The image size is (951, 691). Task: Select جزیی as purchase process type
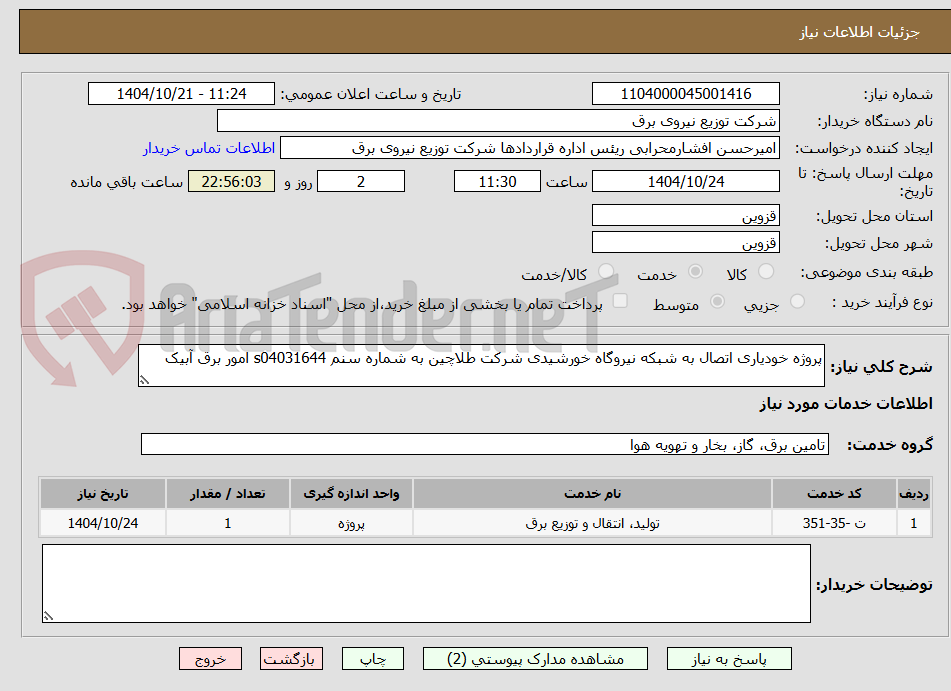(797, 301)
